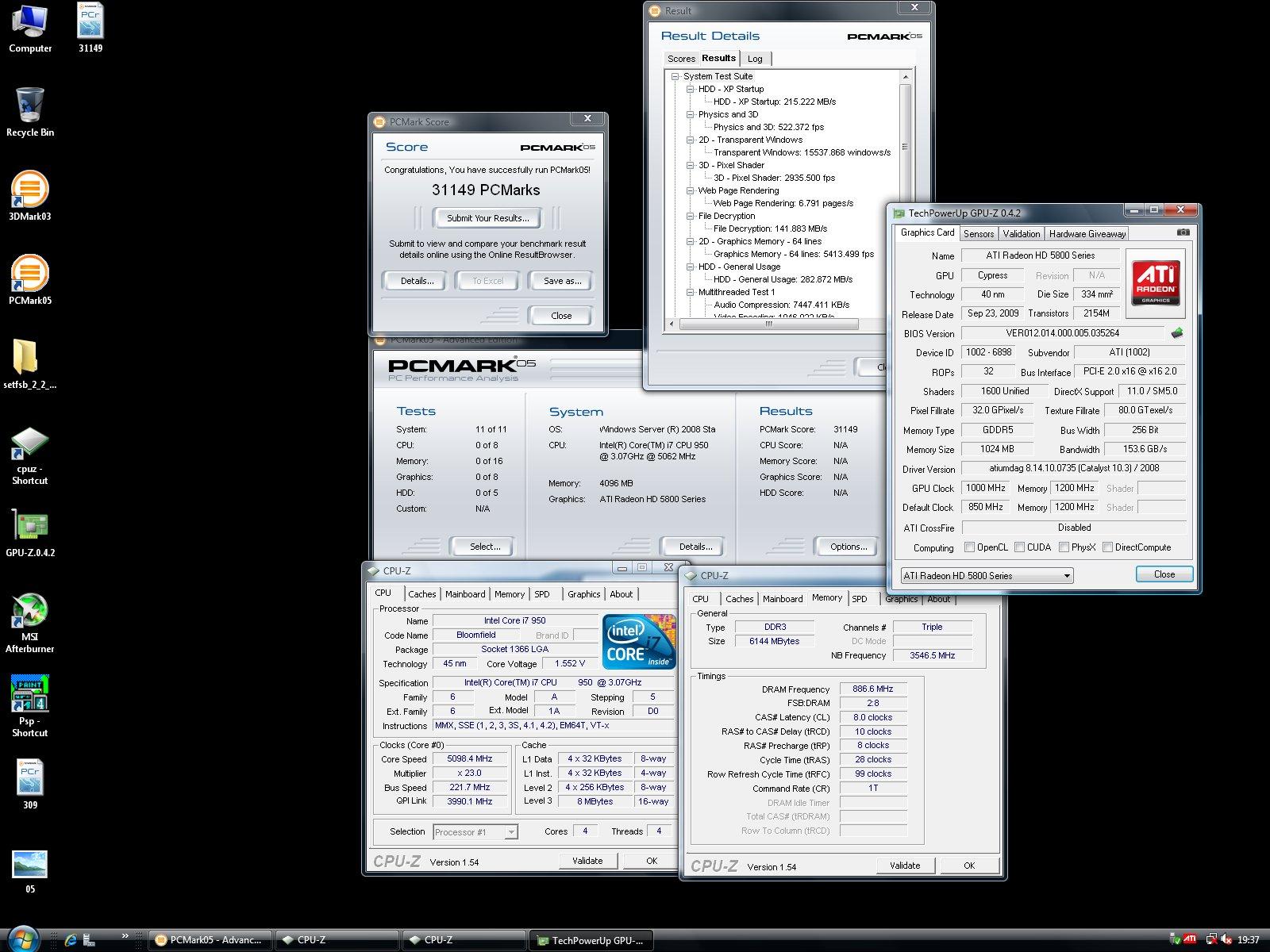Launch the PCMark05 desktop shortcut
This screenshot has height=952, width=1270.
(x=30, y=281)
